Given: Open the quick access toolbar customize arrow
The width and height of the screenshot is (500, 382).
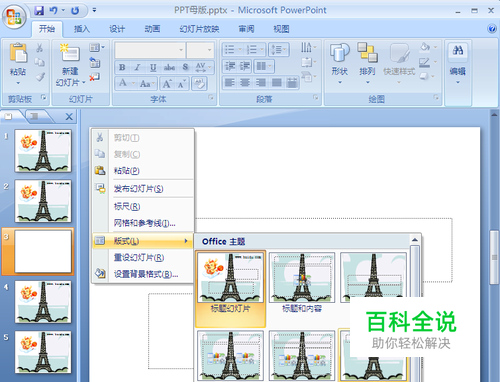Looking at the screenshot, I should pos(94,11).
